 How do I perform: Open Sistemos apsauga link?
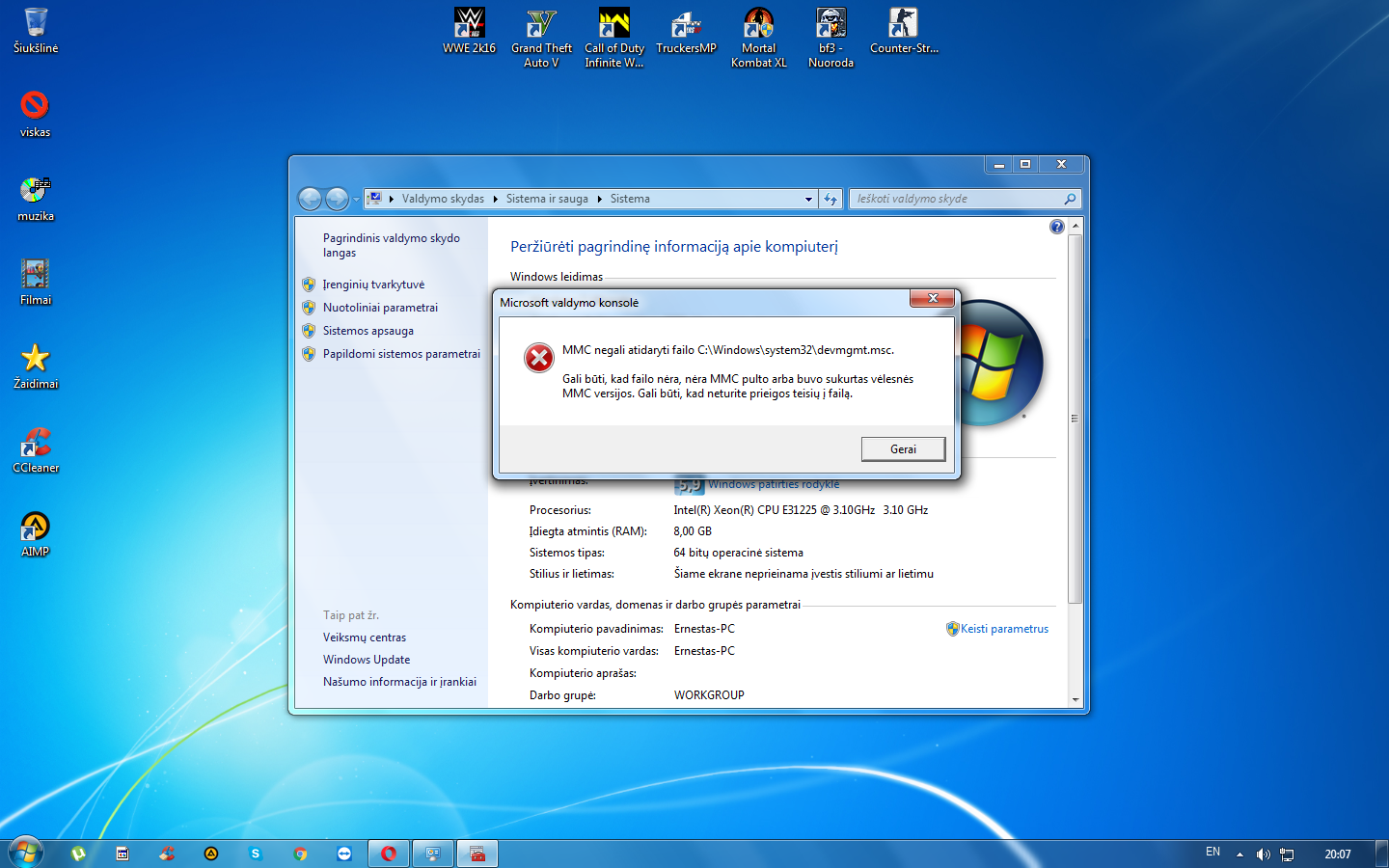368,331
